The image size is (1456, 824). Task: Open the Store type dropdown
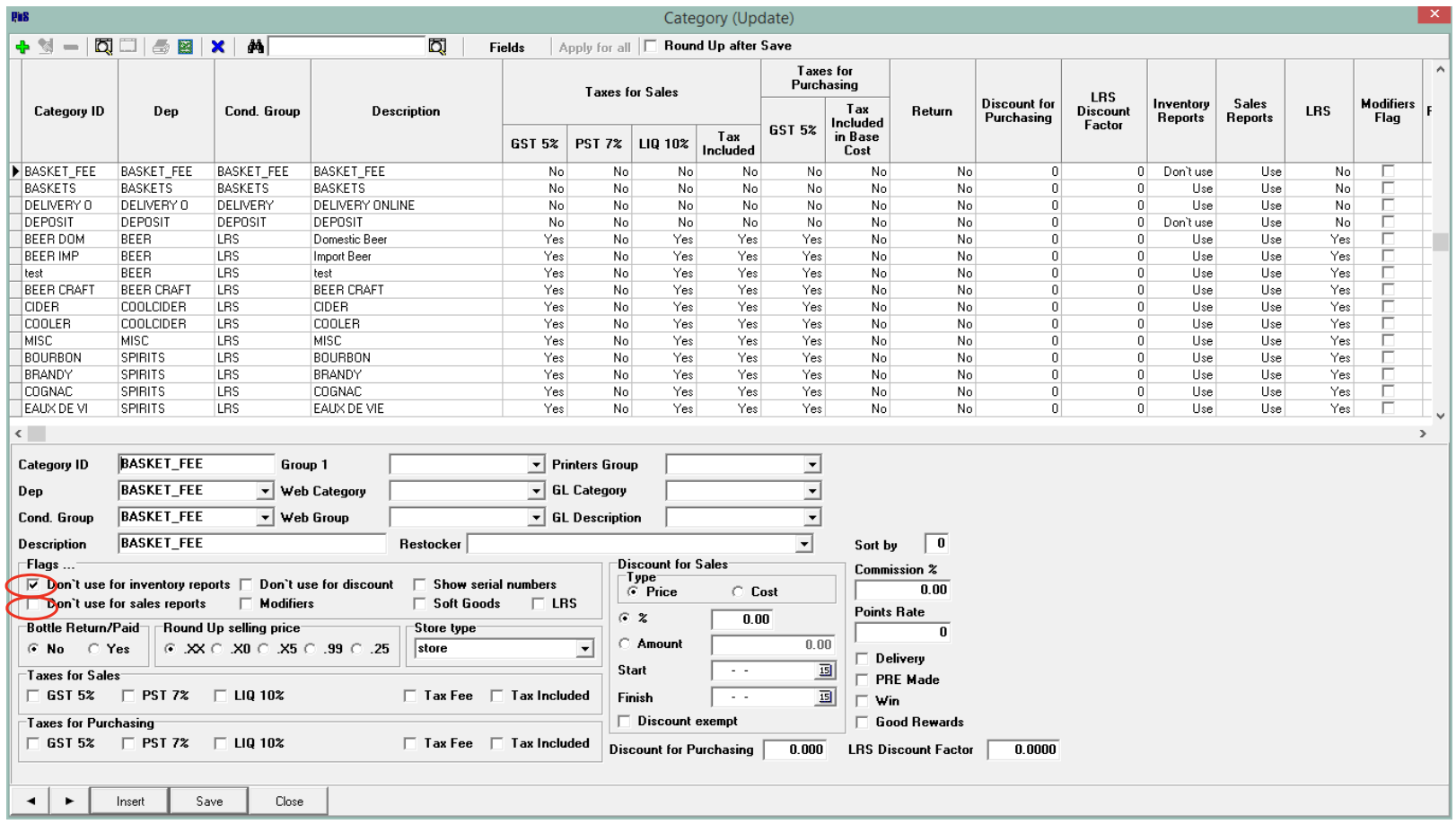584,648
